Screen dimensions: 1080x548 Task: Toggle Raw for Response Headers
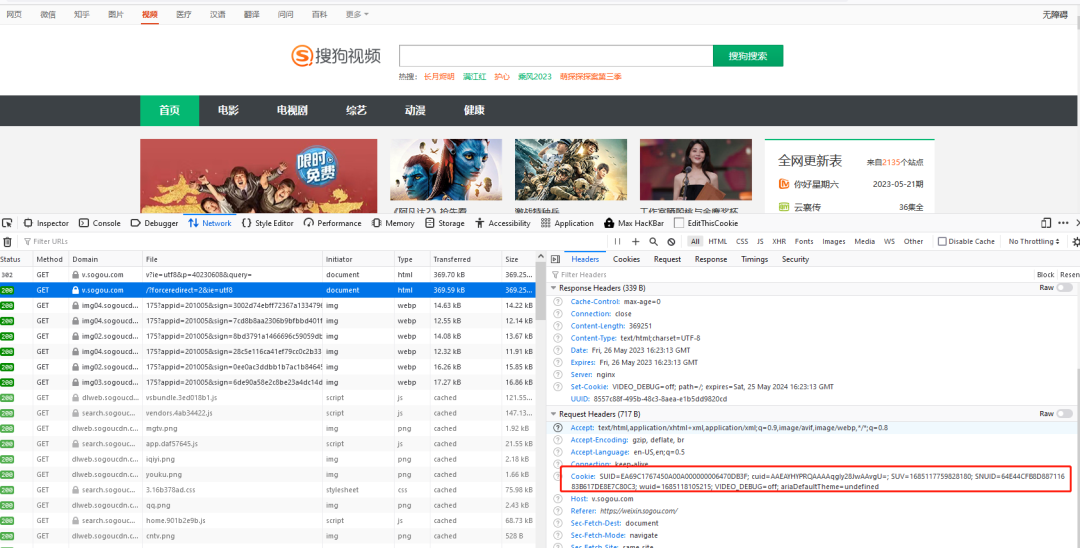click(1064, 288)
